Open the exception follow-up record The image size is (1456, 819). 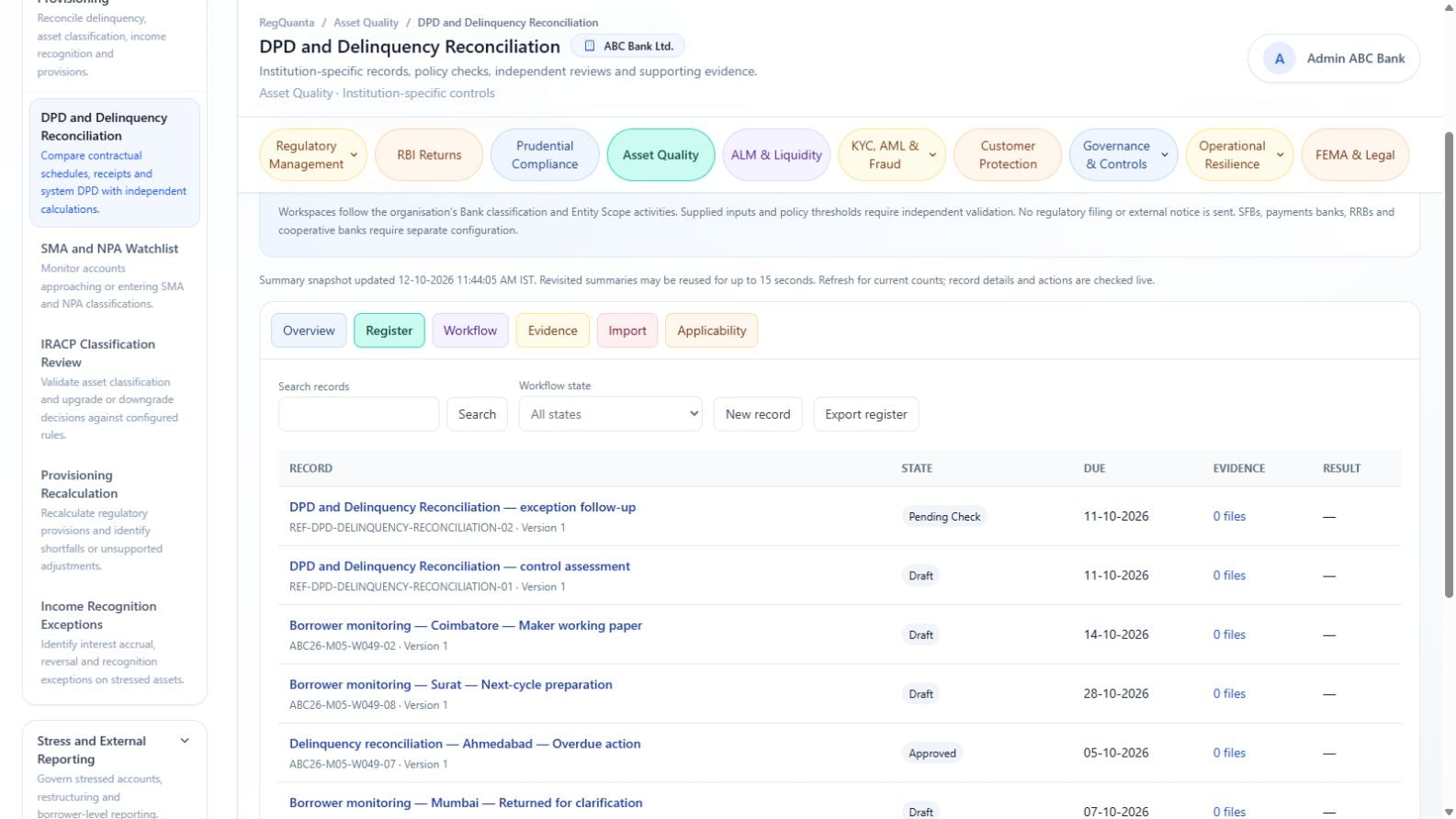462,507
